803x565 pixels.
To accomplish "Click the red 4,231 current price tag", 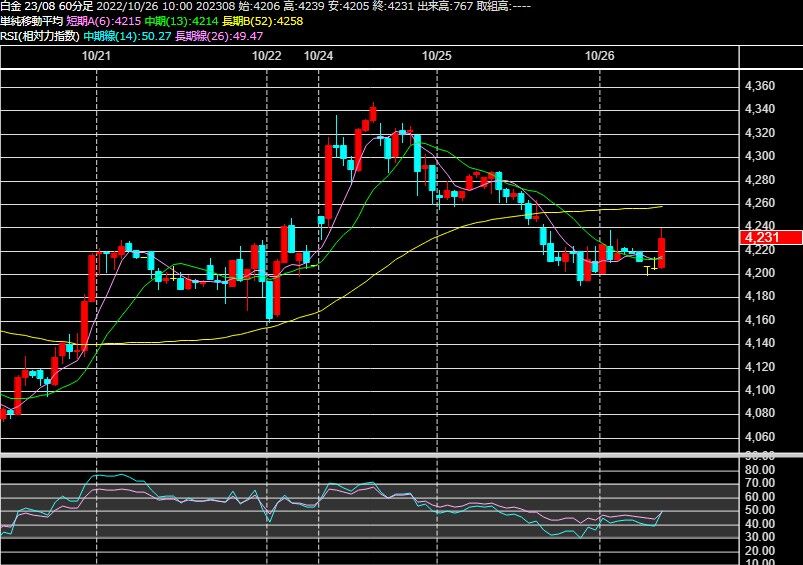I will pyautogui.click(x=771, y=237).
